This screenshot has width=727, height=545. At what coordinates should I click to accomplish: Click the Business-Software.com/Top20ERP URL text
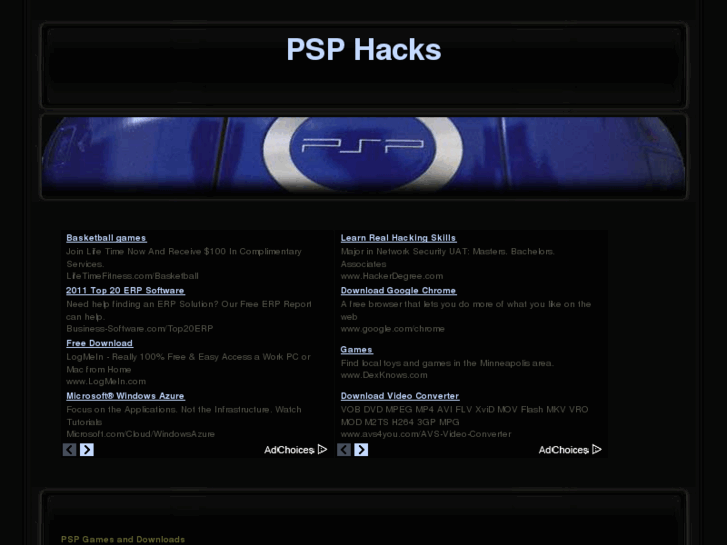click(x=140, y=329)
